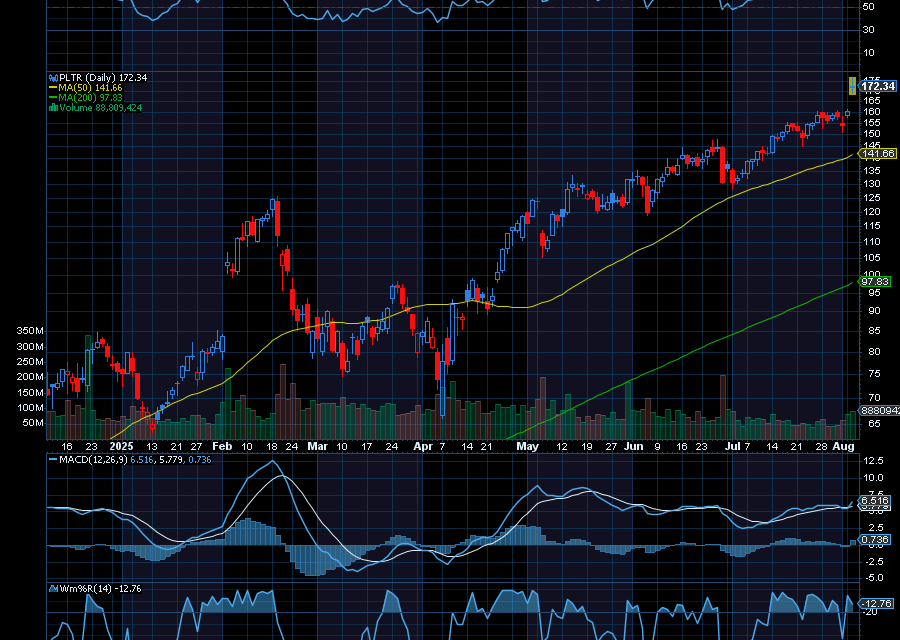Select the MACD(12,26,9) indicator label
Image resolution: width=900 pixels, height=640 pixels.
coord(94,460)
